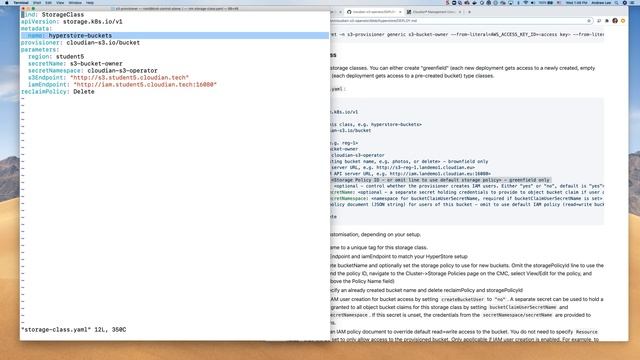This screenshot has width=640, height=360.
Task: Click 'parameters:' line in vim
Action: [x=40, y=49]
